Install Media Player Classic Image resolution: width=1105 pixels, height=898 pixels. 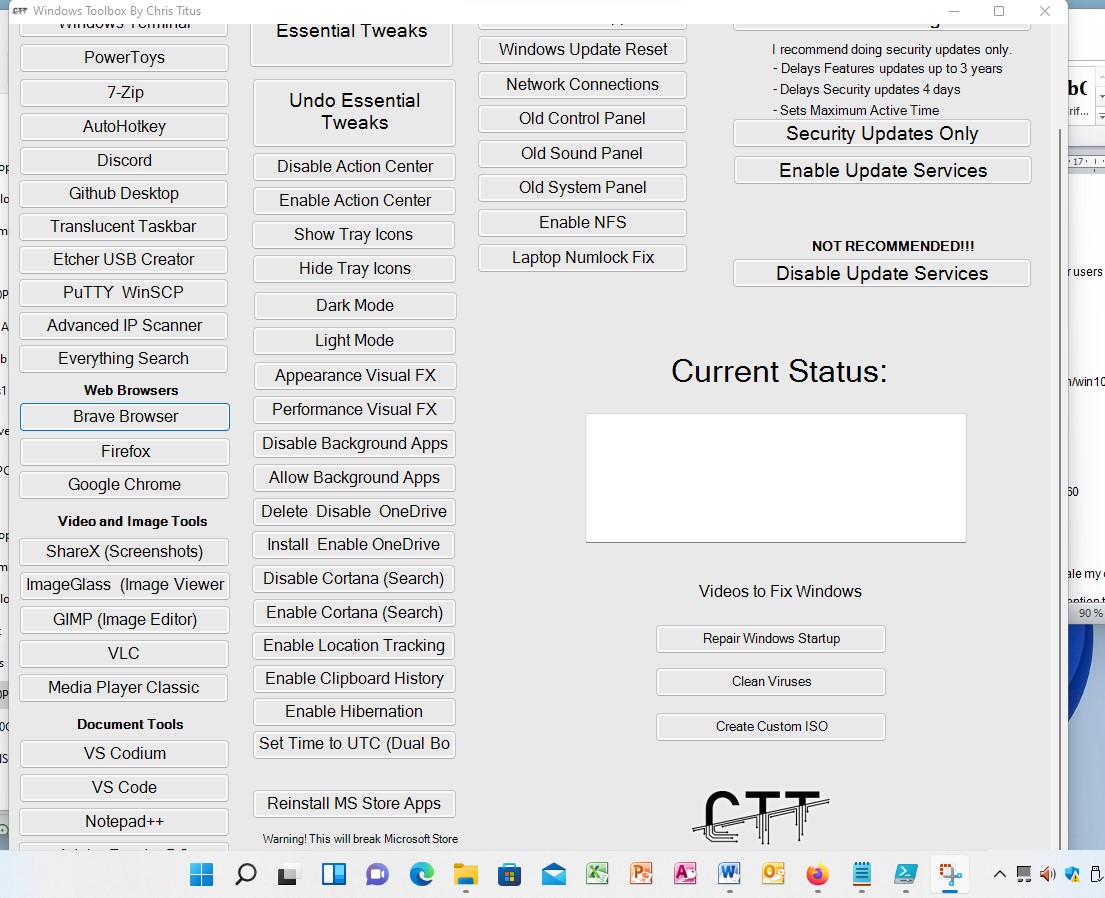tap(124, 687)
